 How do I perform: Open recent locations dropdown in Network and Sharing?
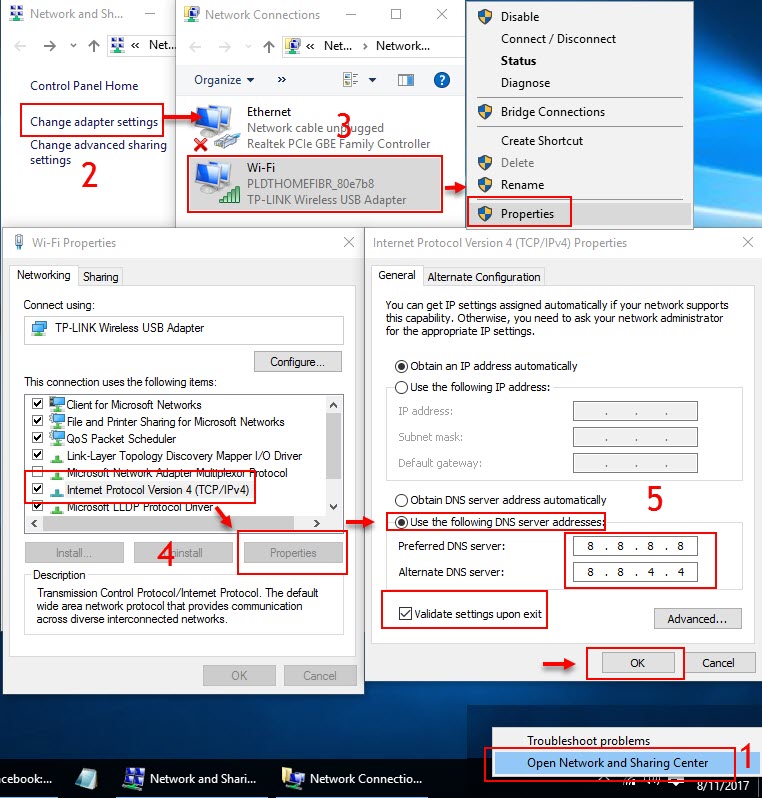(73, 46)
